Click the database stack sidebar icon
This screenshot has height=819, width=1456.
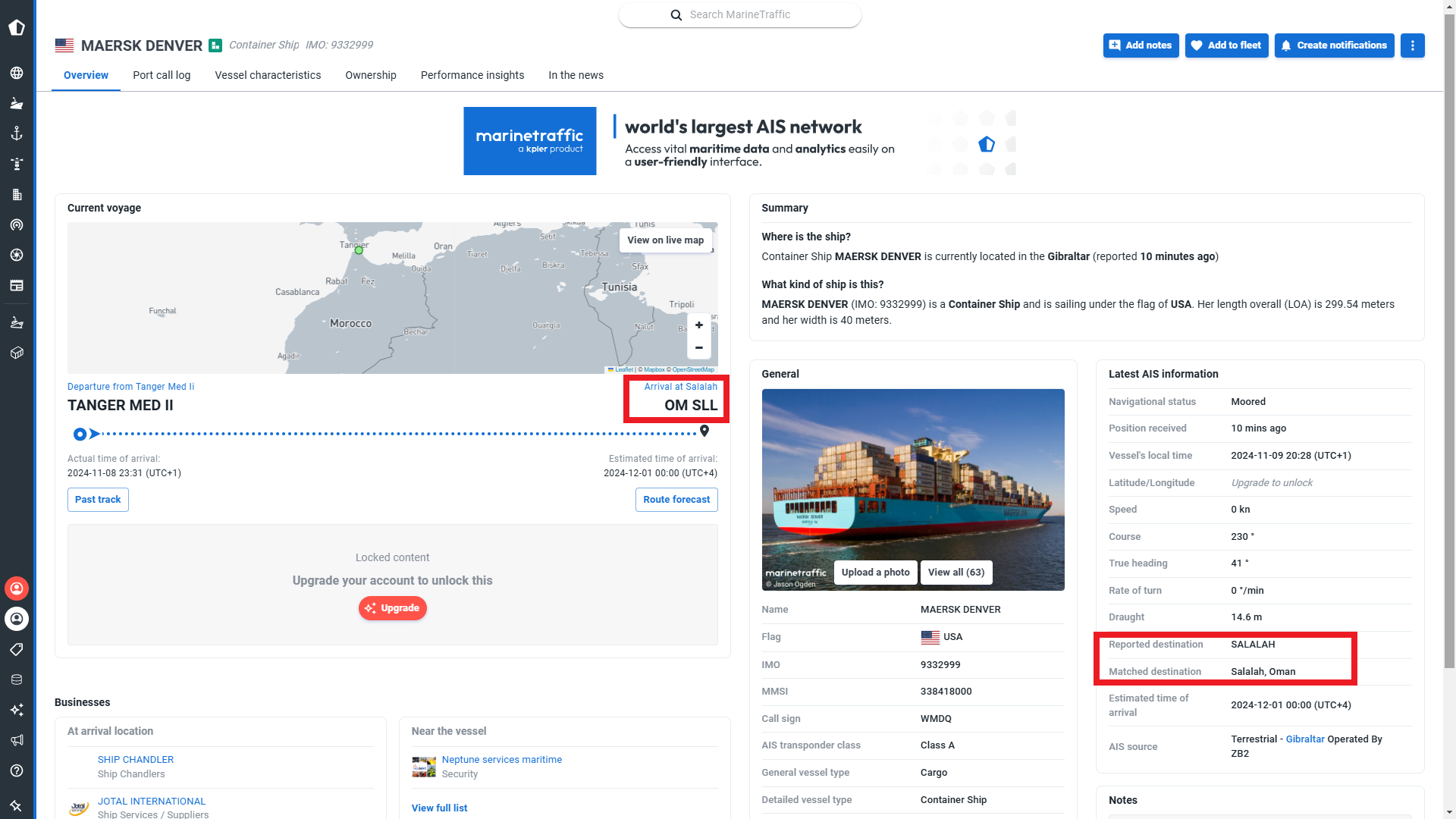click(17, 679)
